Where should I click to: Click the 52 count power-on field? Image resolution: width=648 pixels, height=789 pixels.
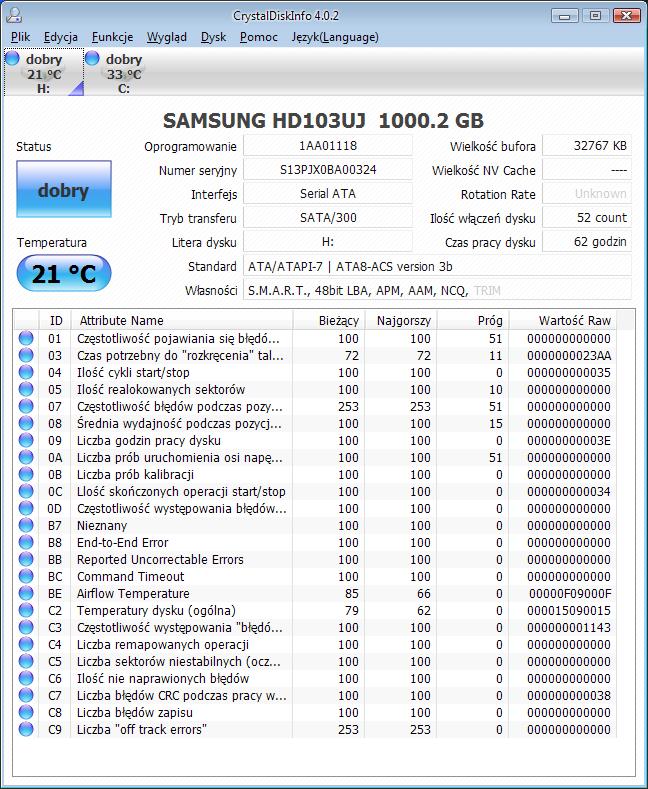click(x=587, y=218)
